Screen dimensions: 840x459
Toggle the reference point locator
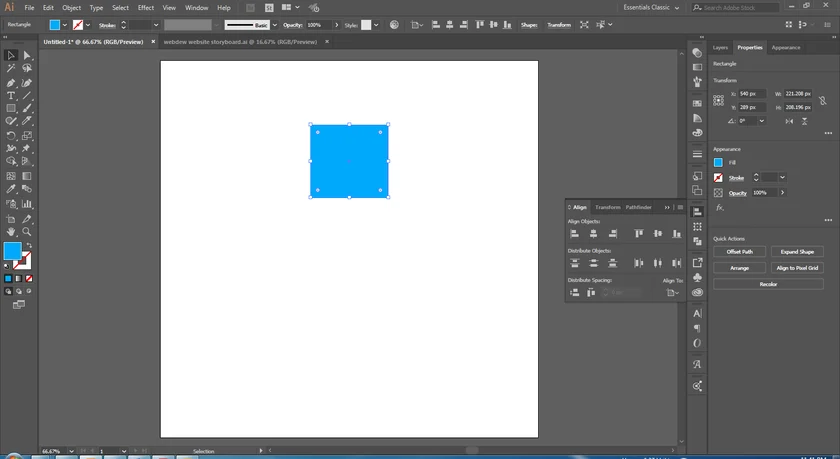pos(718,100)
